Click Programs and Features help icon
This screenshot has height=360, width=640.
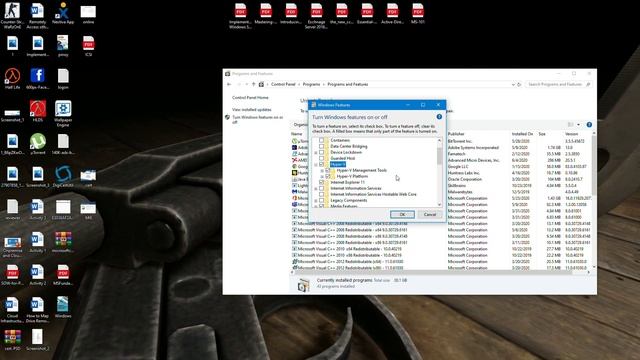pyautogui.click(x=589, y=124)
